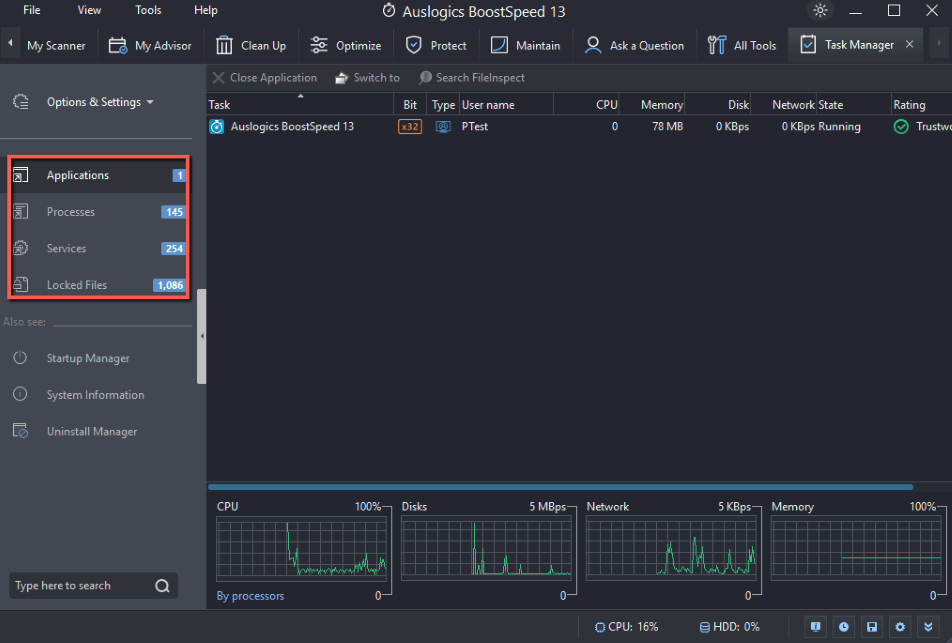Open the File menu
This screenshot has height=643, width=952.
[32, 10]
